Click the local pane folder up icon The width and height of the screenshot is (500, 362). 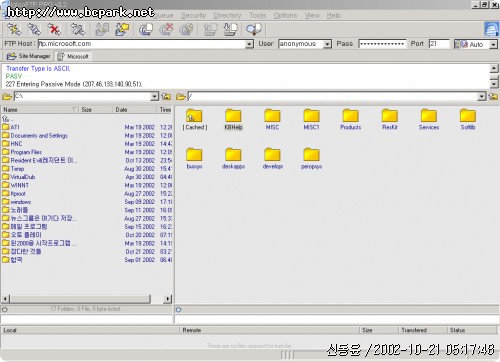click(166, 97)
